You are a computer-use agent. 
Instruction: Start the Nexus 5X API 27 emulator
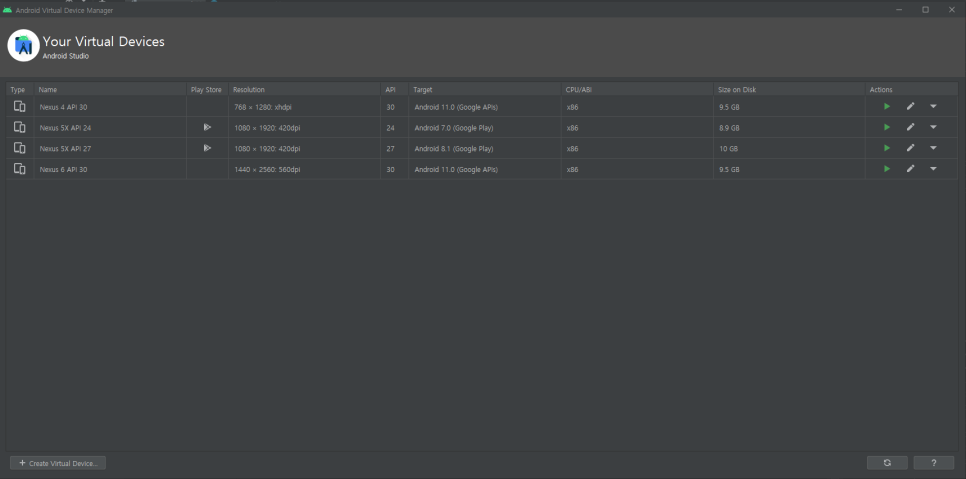pyautogui.click(x=887, y=148)
